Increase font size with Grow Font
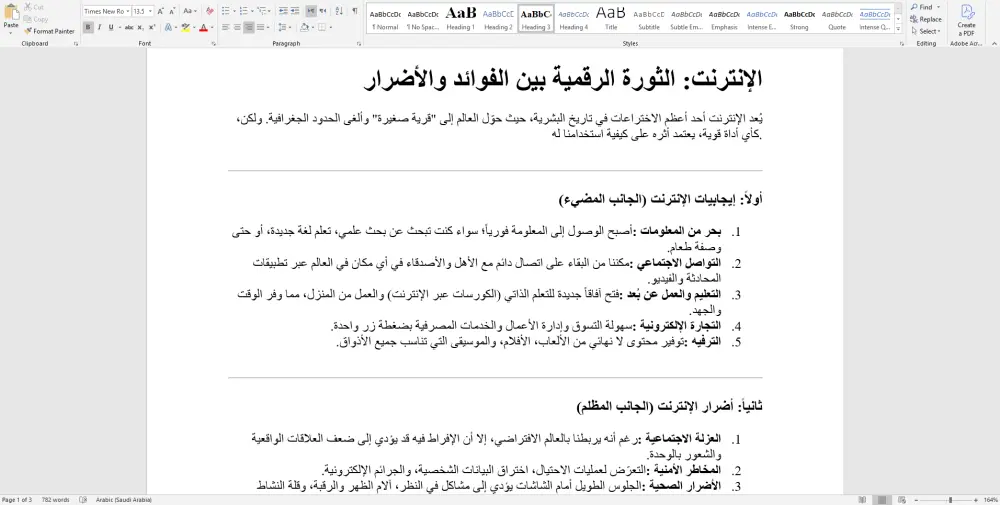1000x505 pixels. (x=161, y=11)
